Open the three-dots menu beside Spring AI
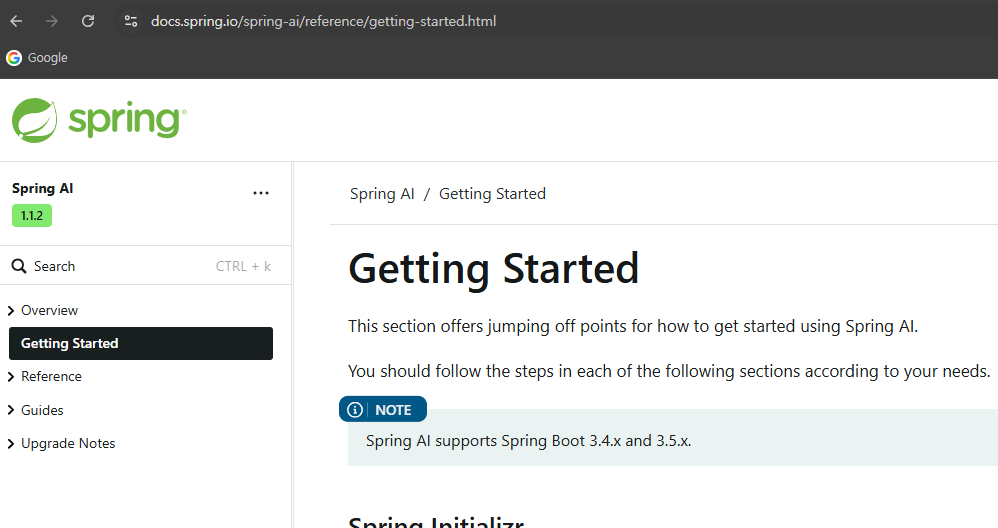Screen dimensions: 998x528 (x=261, y=193)
